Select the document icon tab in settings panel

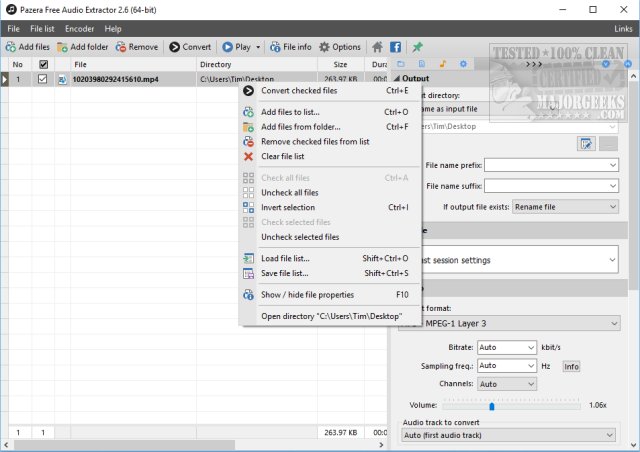[422, 64]
